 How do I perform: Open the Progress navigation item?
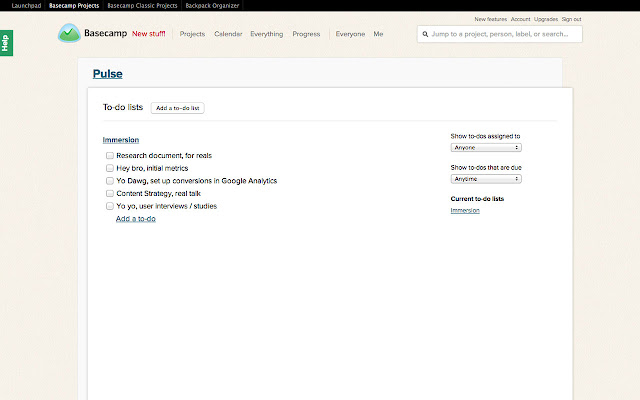306,34
